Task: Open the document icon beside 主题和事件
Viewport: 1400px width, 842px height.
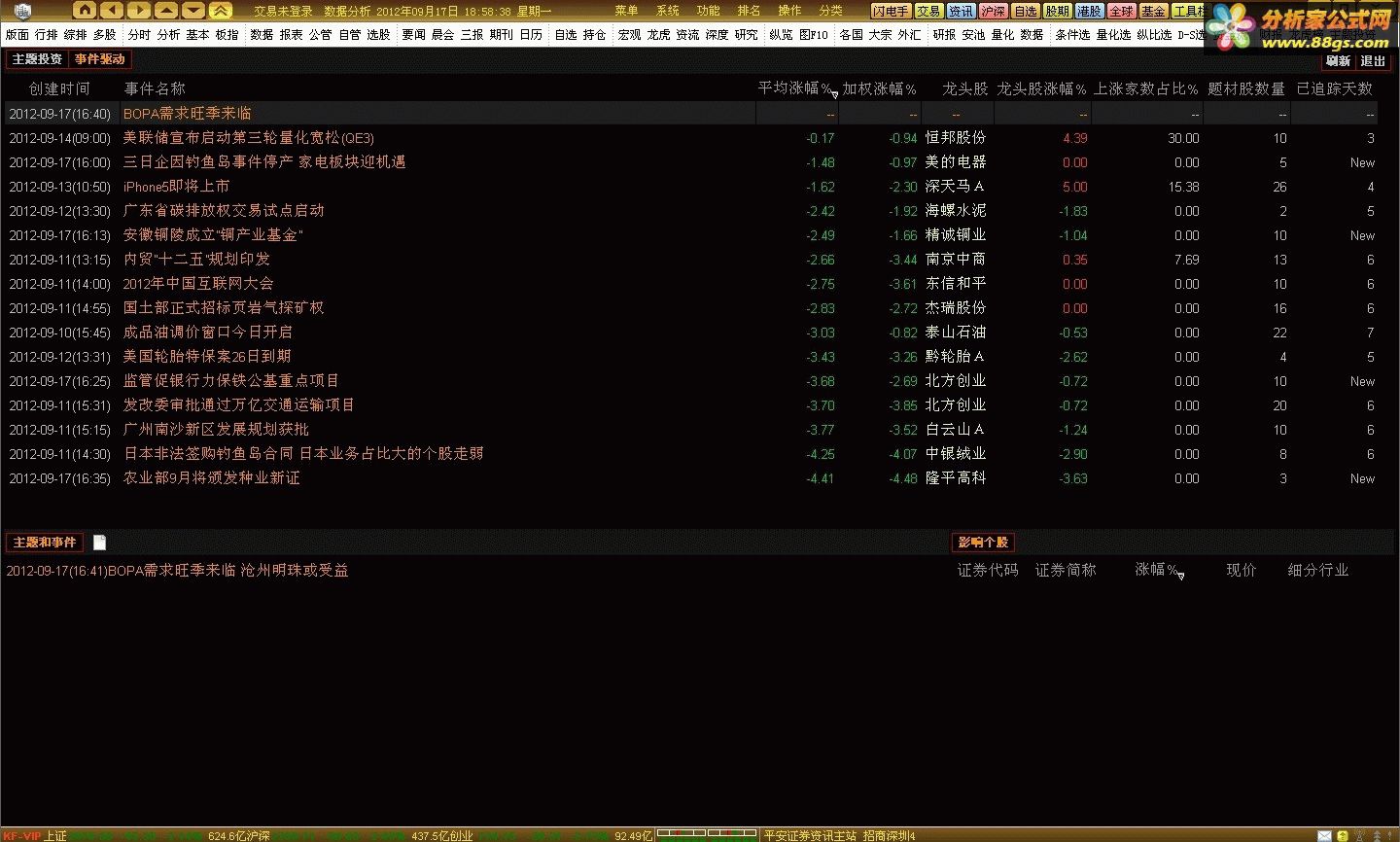Action: tap(99, 543)
